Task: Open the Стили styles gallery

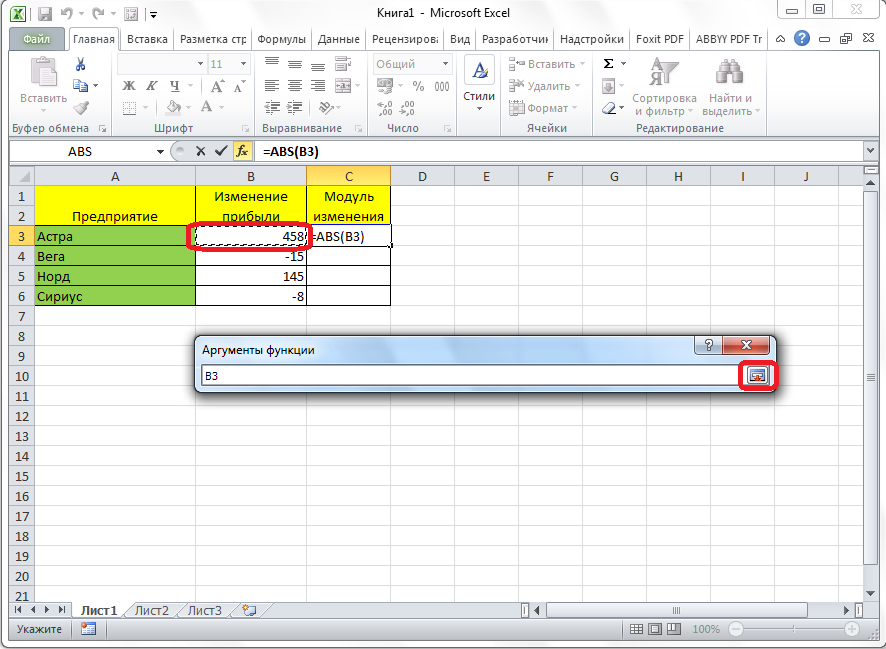Action: [479, 85]
